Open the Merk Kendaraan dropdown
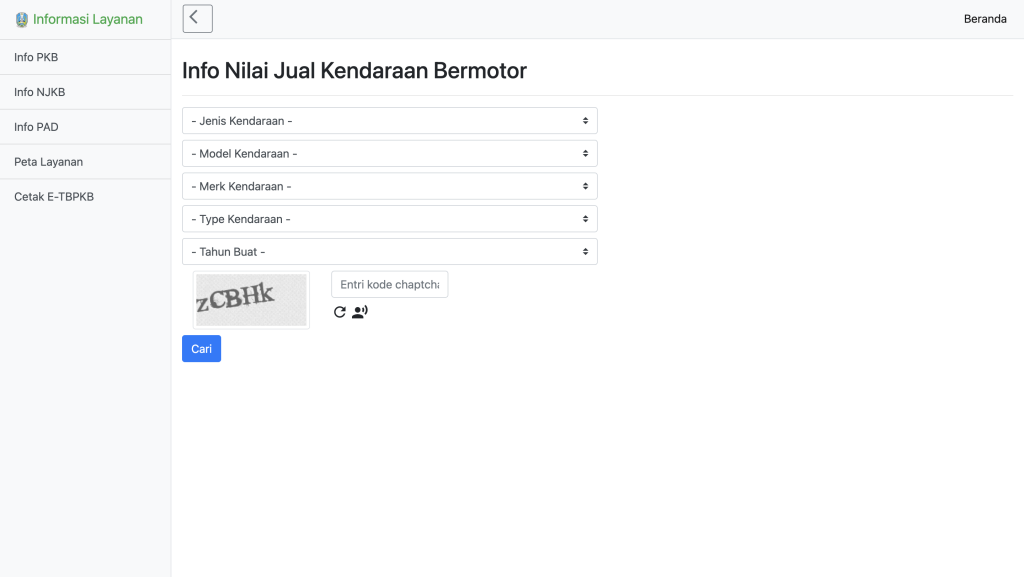The width and height of the screenshot is (1024, 577). (x=389, y=186)
